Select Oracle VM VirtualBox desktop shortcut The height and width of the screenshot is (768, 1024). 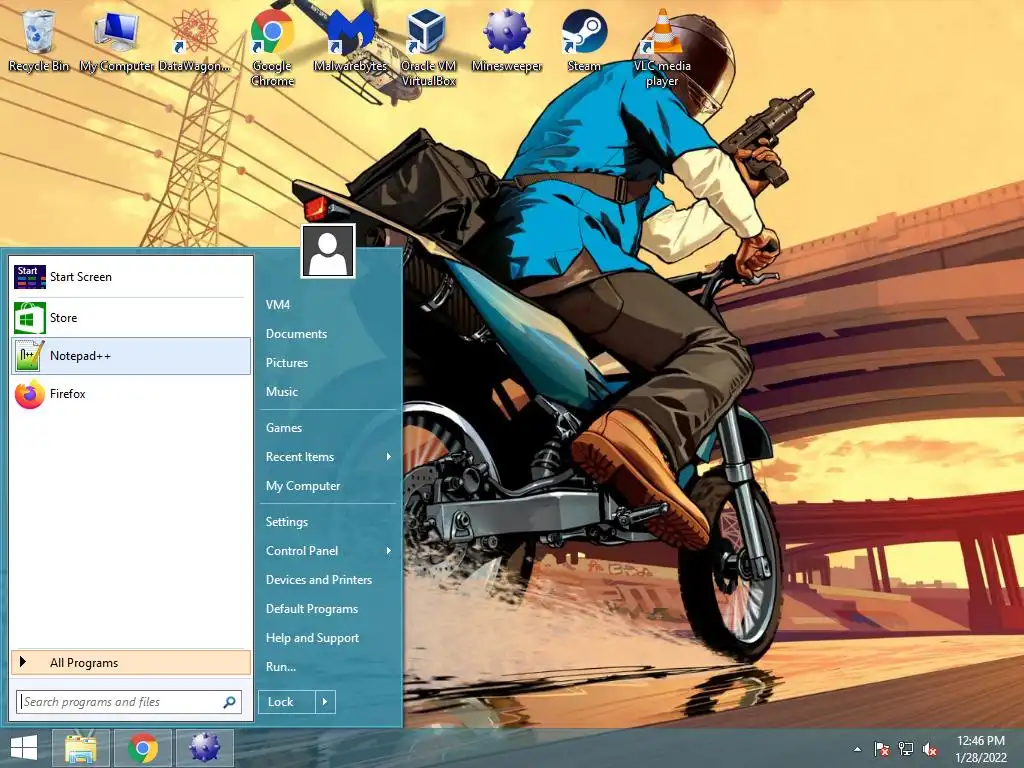pos(428,46)
